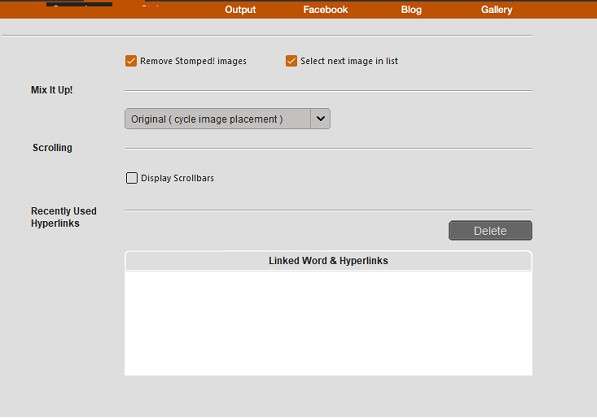Click the Linked Word & Hyperlinks column header

click(x=328, y=261)
